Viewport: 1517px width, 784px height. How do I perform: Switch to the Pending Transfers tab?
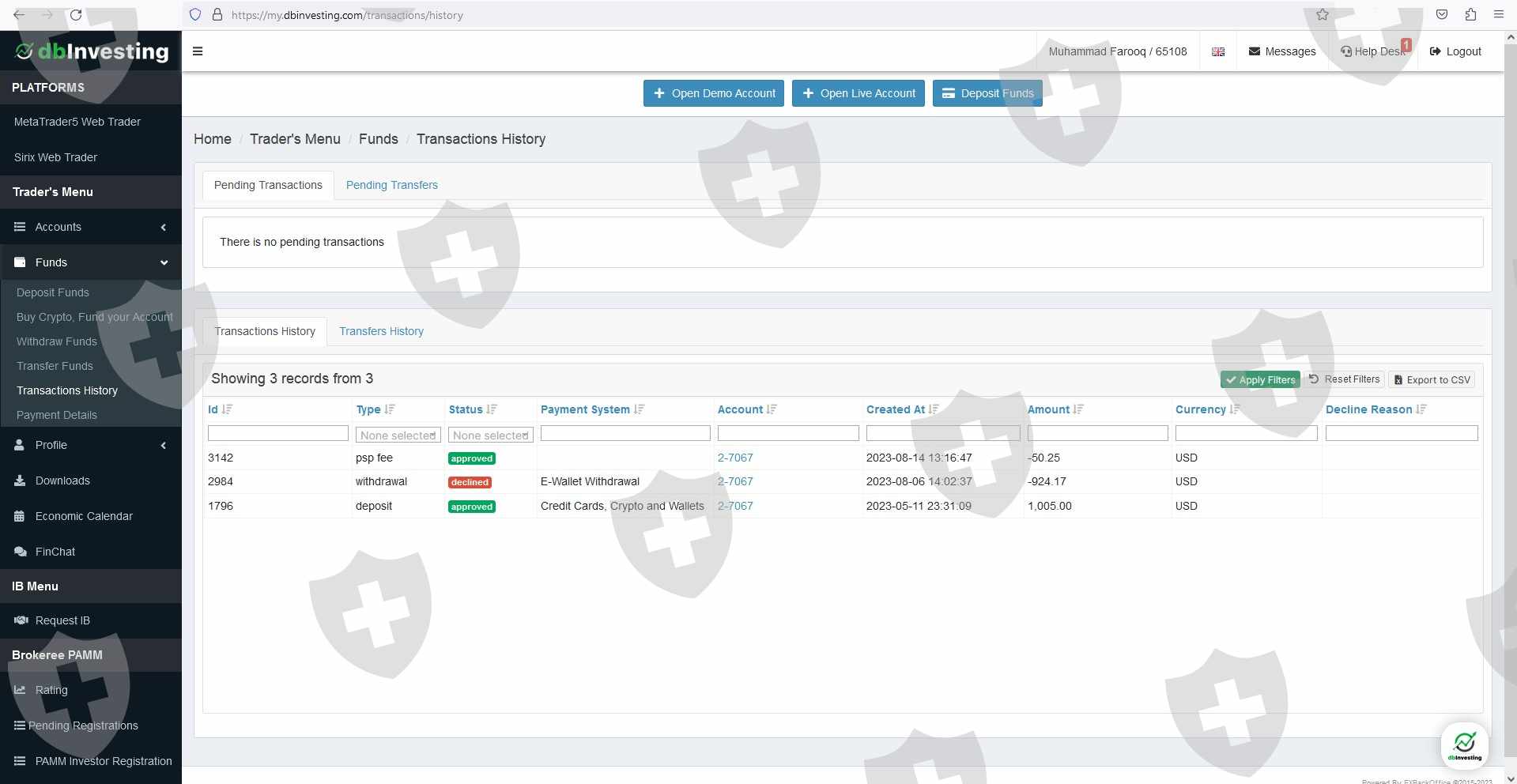391,185
